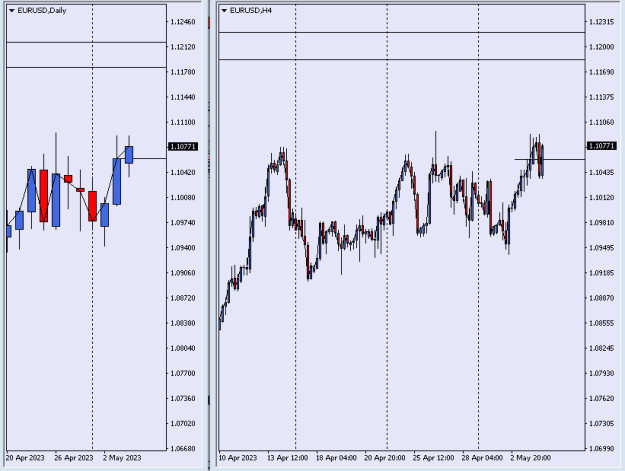The image size is (625, 471).
Task: Click the 25 Apr 12:00 time label
Action: tap(433, 458)
